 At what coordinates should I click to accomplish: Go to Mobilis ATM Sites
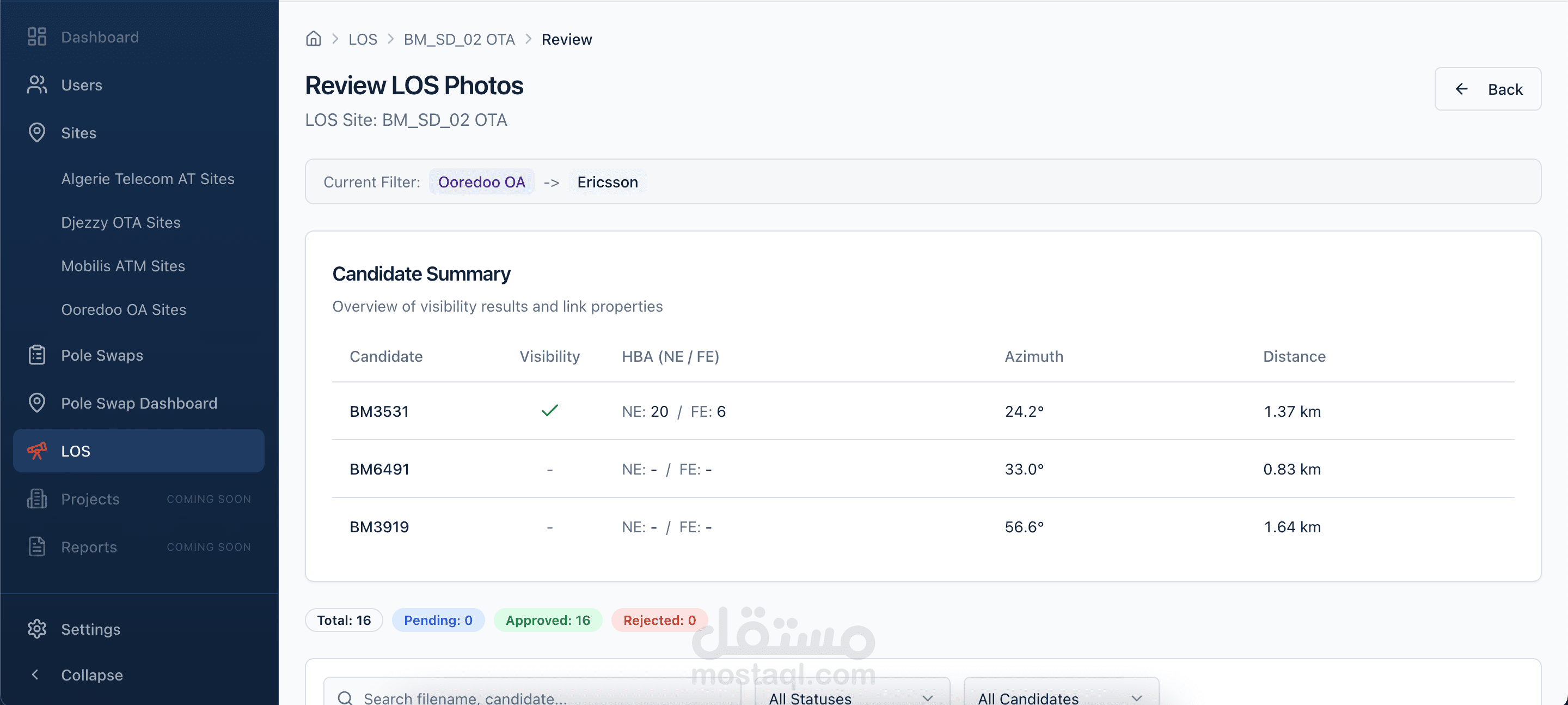pyautogui.click(x=123, y=266)
